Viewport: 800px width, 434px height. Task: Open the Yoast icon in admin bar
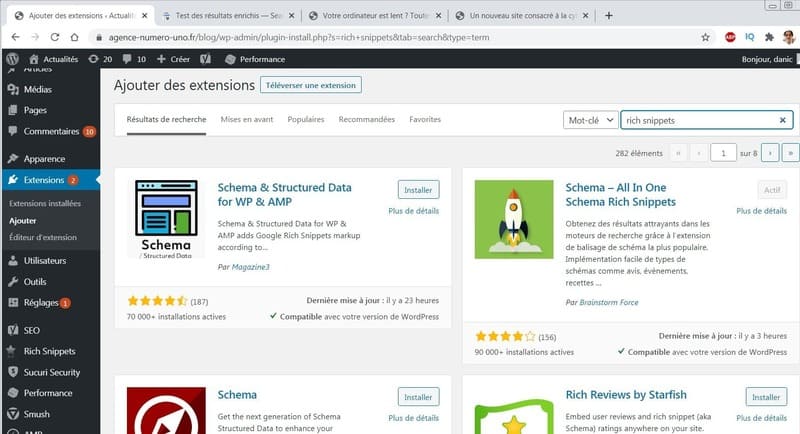point(206,59)
